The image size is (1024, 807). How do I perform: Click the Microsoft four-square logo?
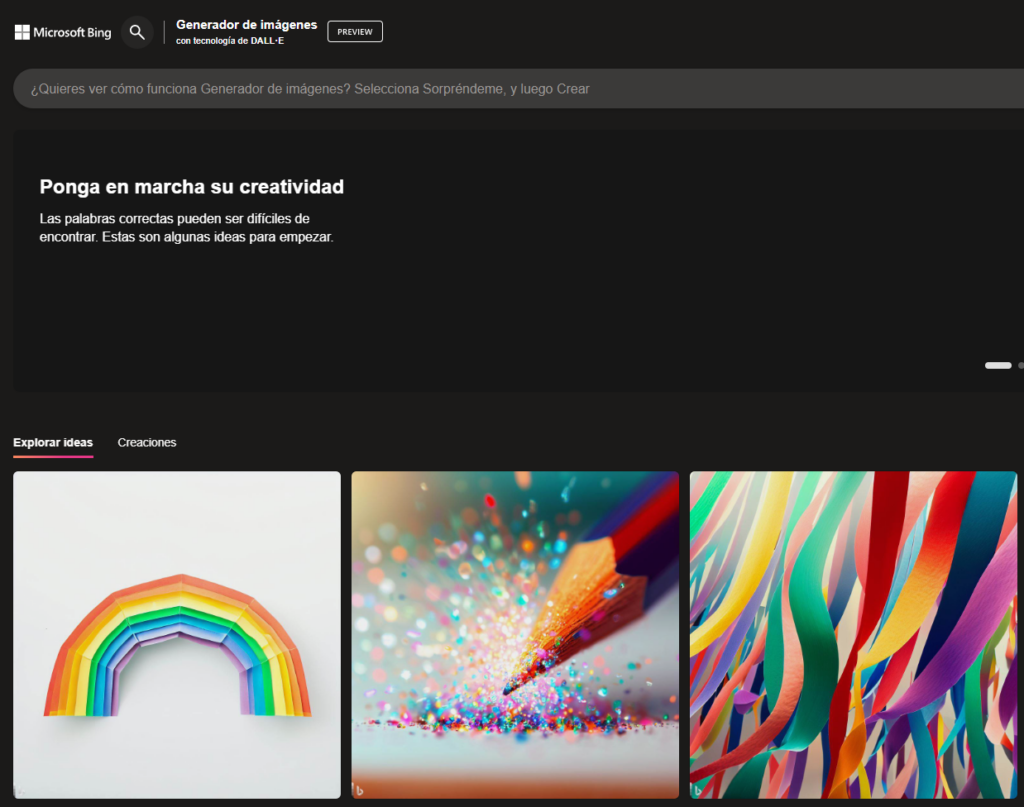pyautogui.click(x=22, y=32)
